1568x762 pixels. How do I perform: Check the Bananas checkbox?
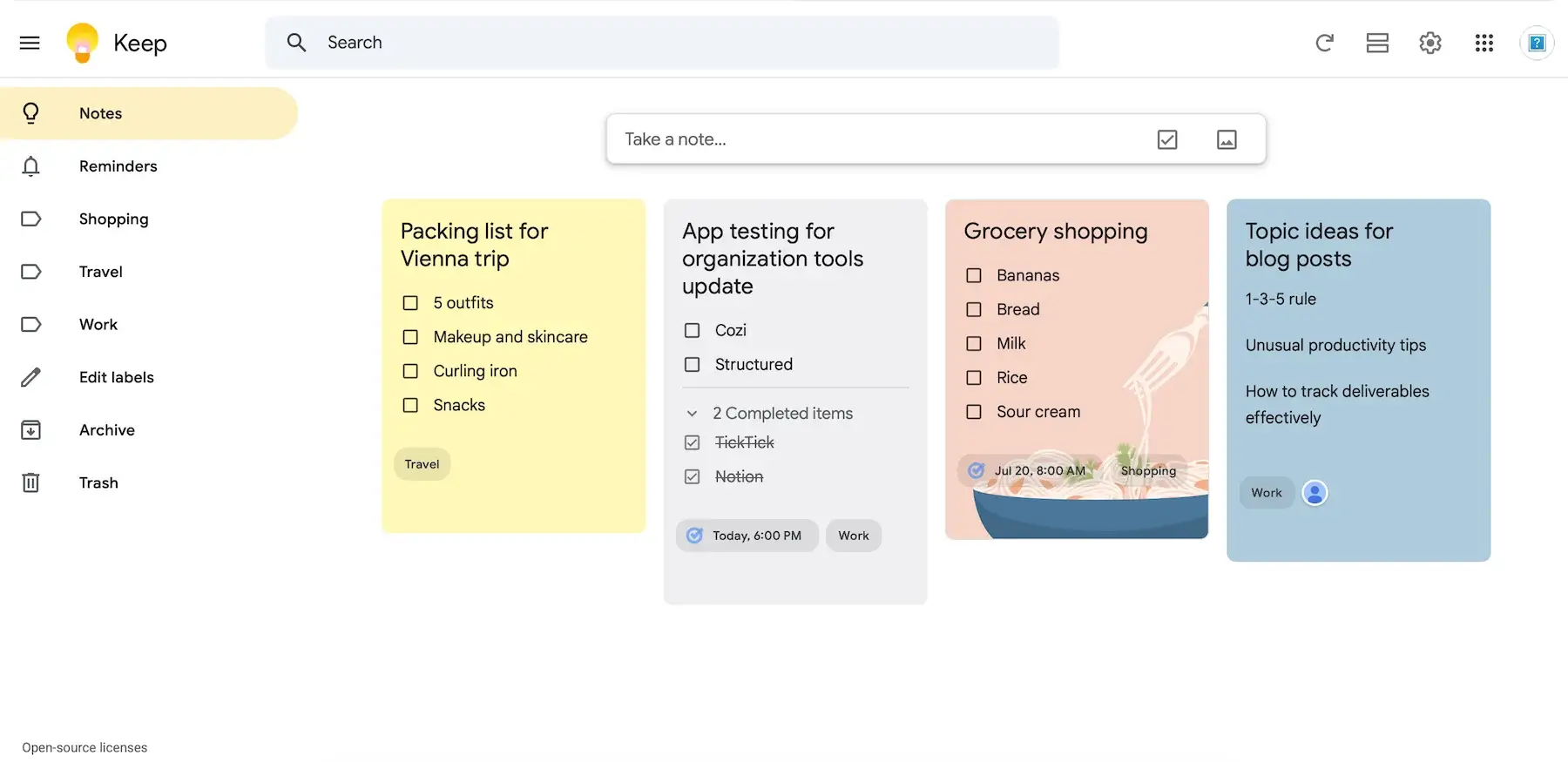point(974,275)
